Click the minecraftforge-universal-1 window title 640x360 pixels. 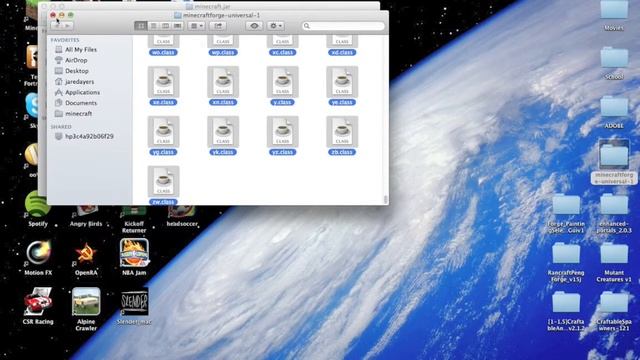pos(222,15)
